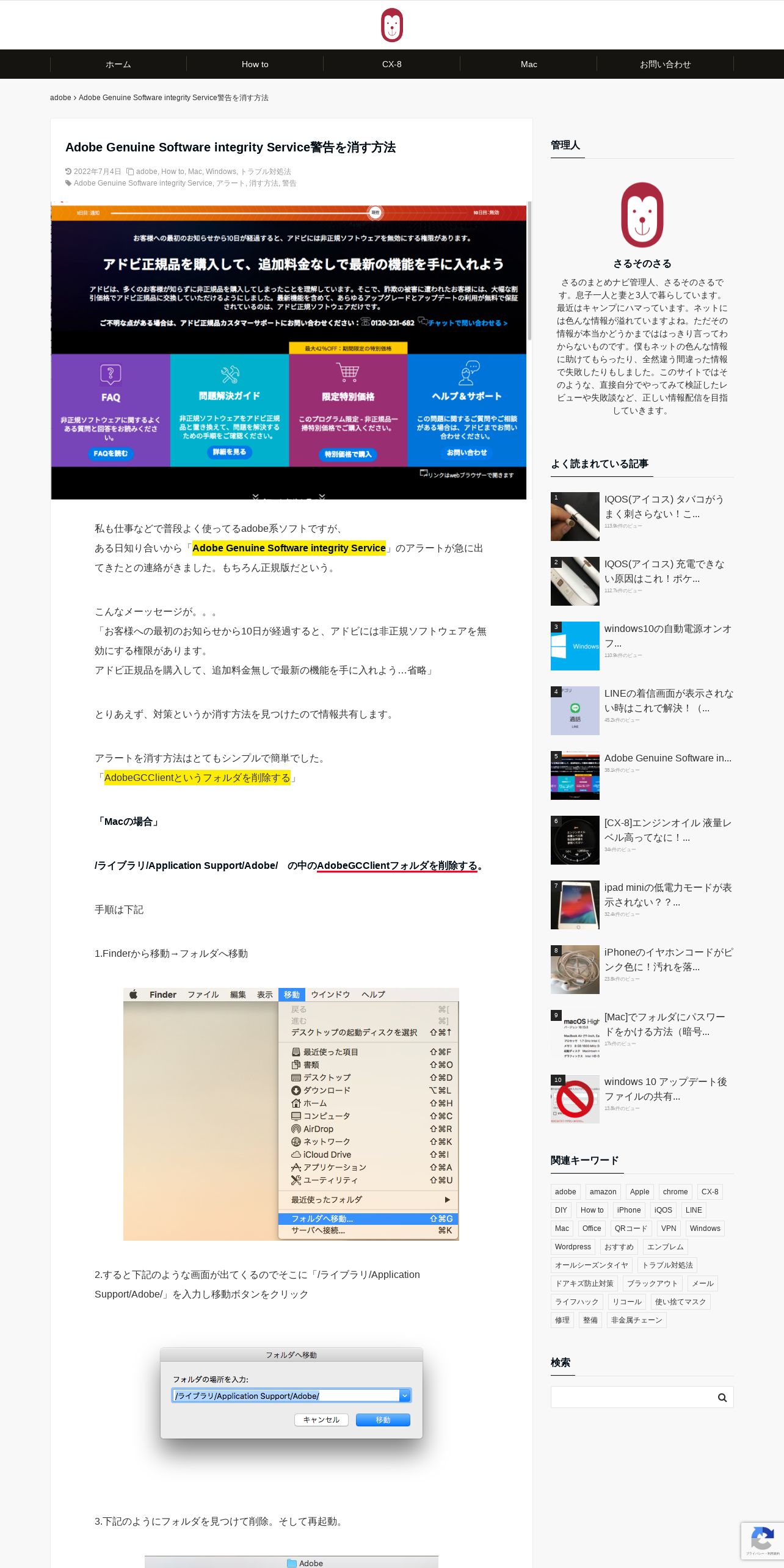Screen dimensions: 784x1568
Task: Select the chrome keyword tag
Action: pos(675,1192)
